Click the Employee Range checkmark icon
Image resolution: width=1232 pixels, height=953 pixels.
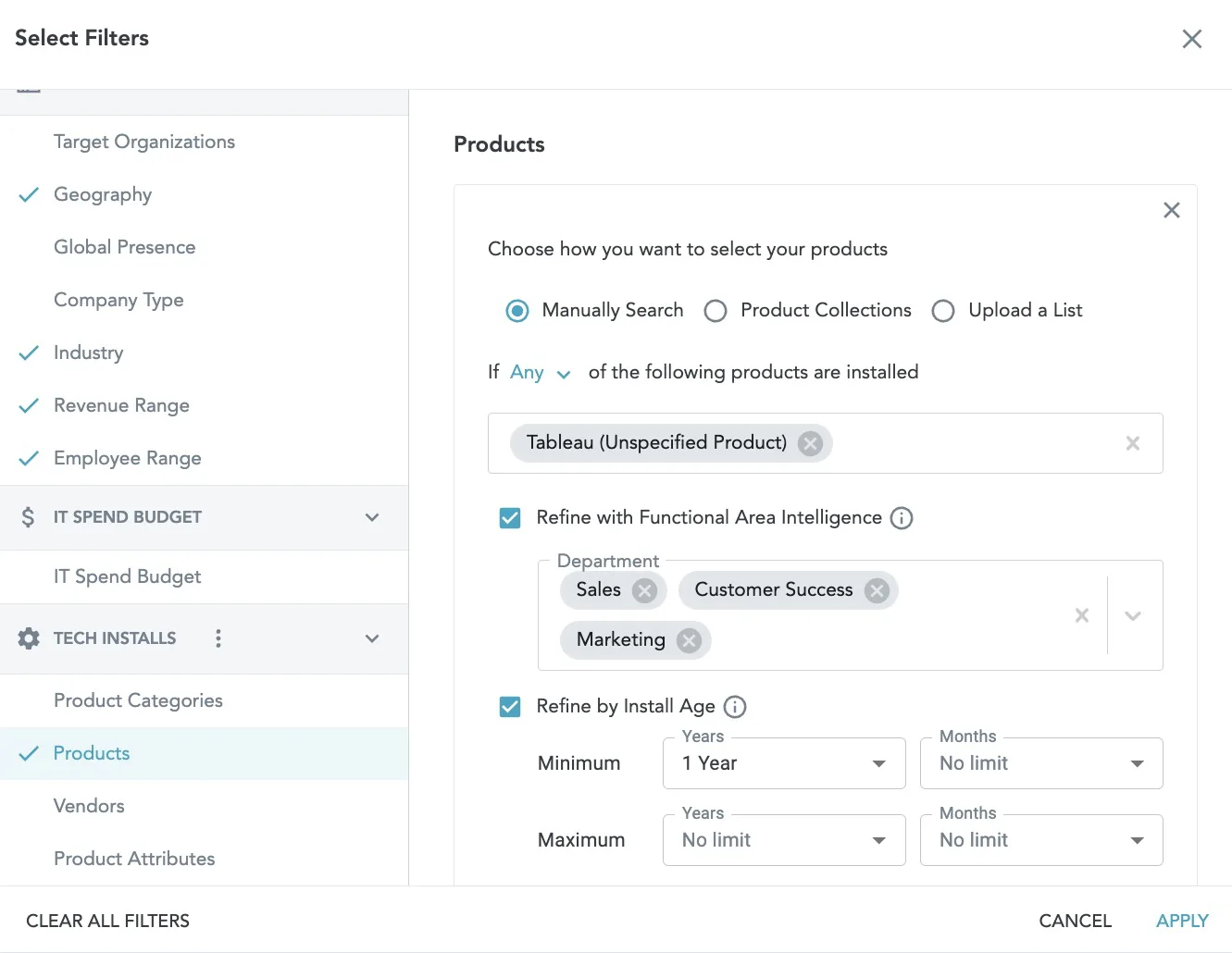pos(29,458)
